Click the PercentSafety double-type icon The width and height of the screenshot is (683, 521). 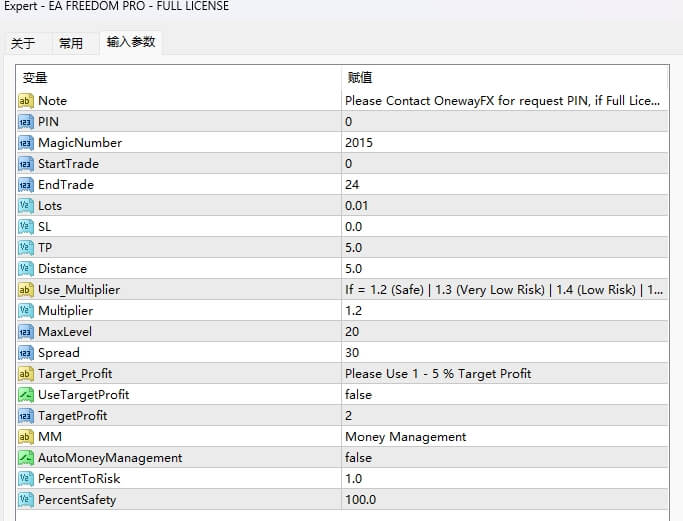click(x=26, y=500)
